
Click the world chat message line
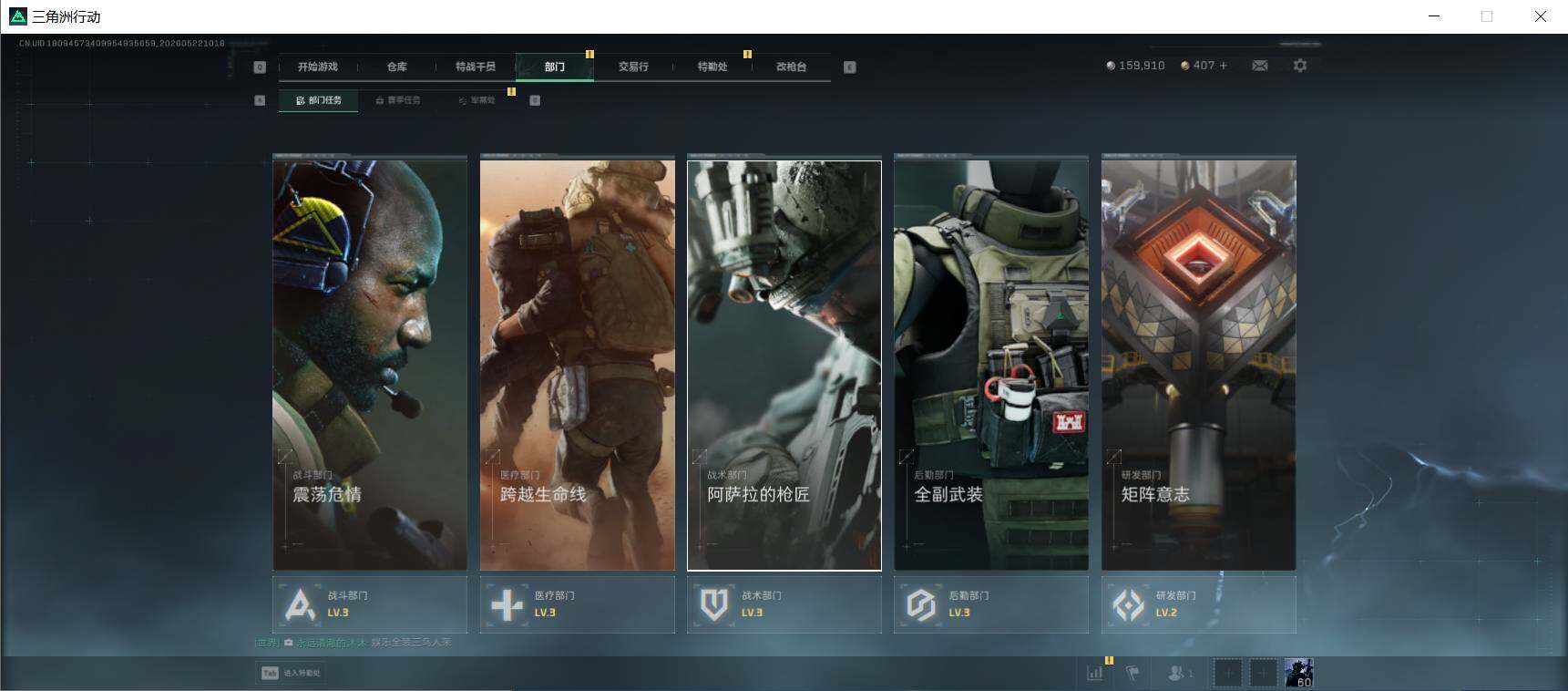point(354,643)
